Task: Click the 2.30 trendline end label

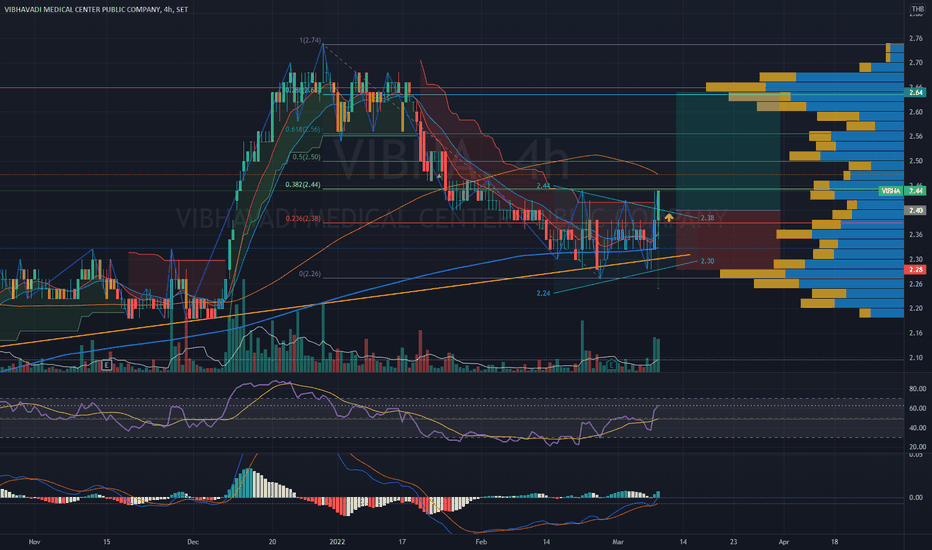Action: tap(707, 261)
